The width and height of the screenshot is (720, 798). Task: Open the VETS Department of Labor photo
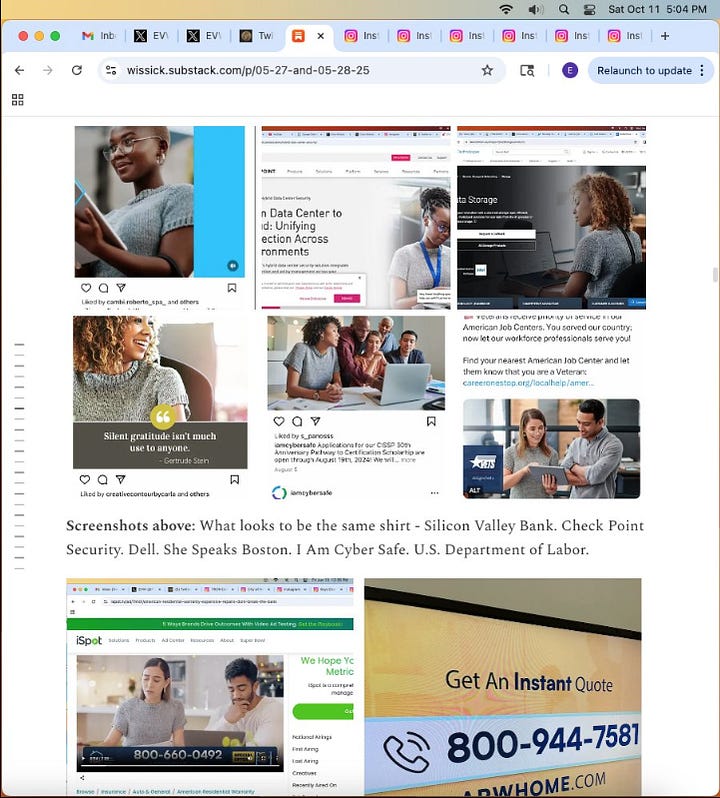tap(552, 448)
